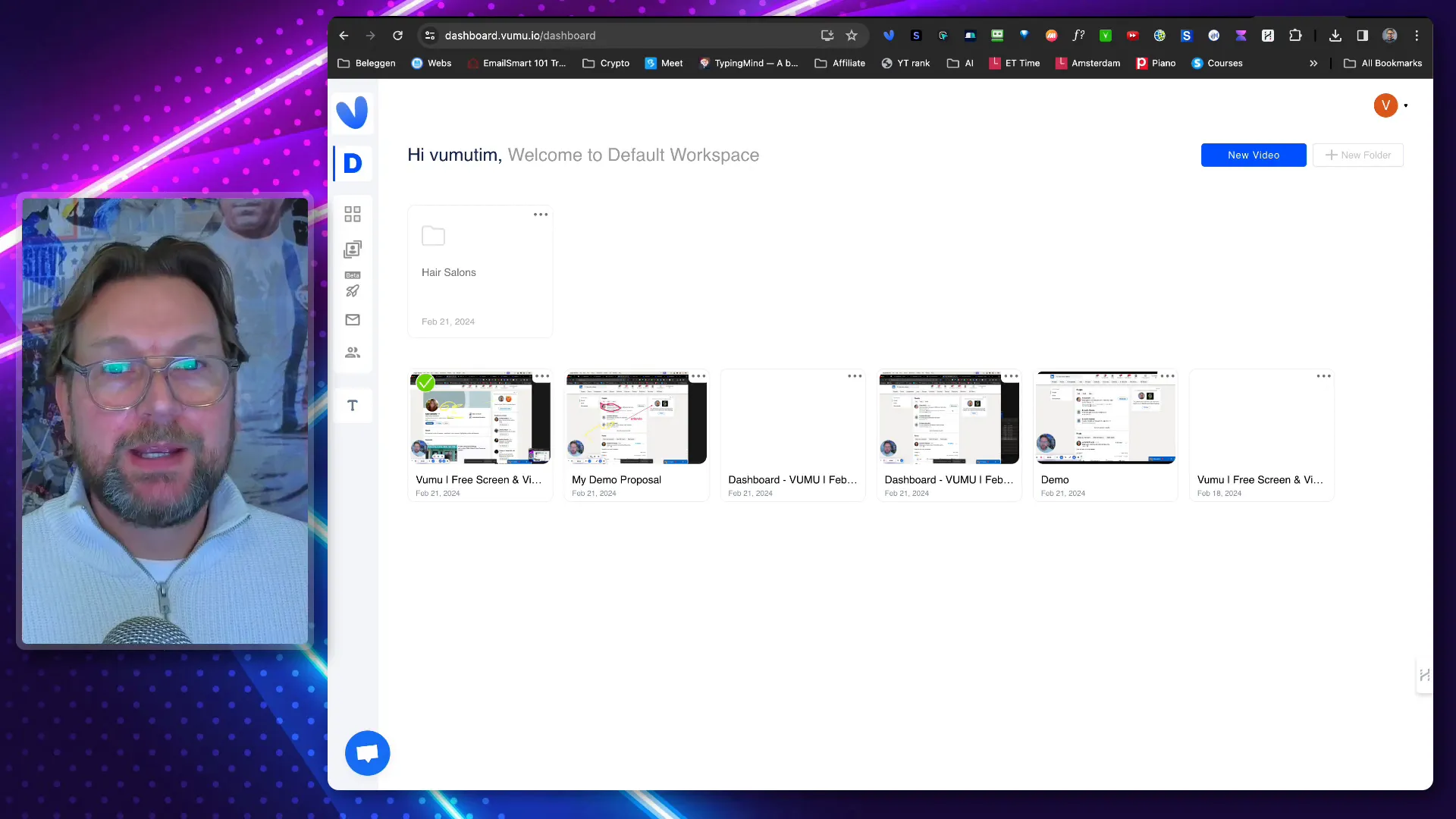1456x819 pixels.
Task: Open the Beleggen bookmark folder
Action: pyautogui.click(x=366, y=64)
